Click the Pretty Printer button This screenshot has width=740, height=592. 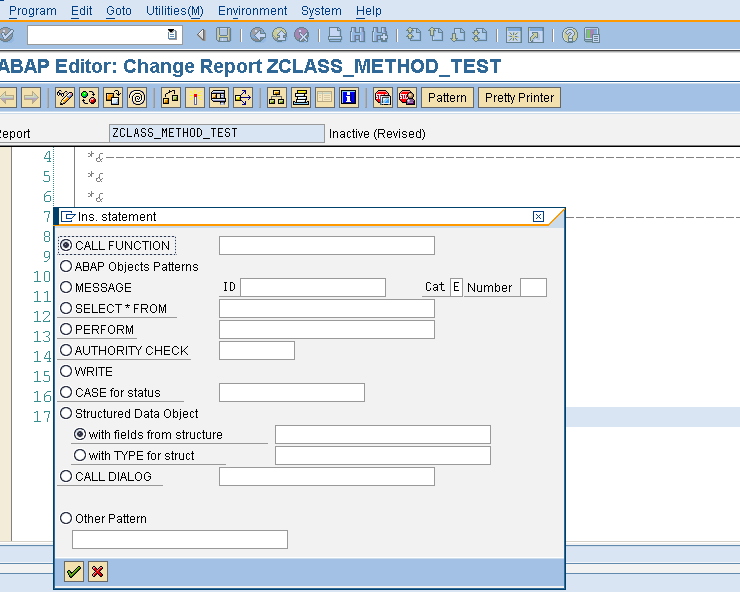(520, 98)
